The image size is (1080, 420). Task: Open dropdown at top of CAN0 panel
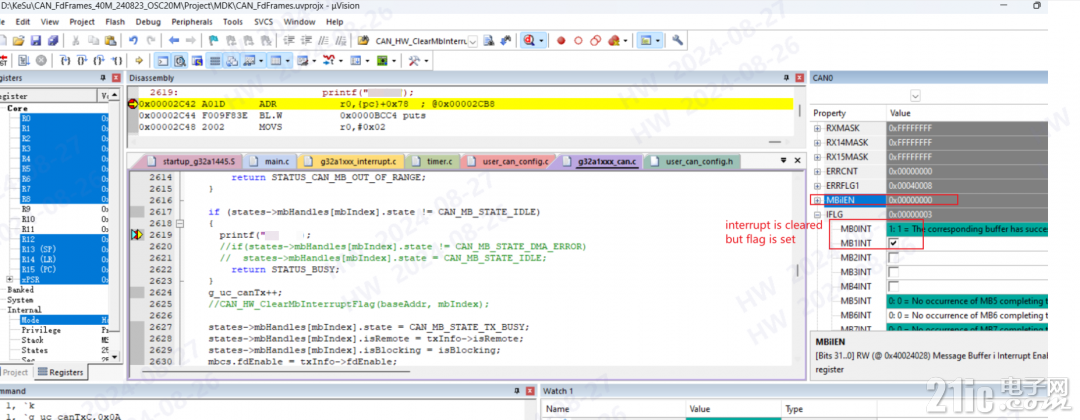click(x=915, y=95)
